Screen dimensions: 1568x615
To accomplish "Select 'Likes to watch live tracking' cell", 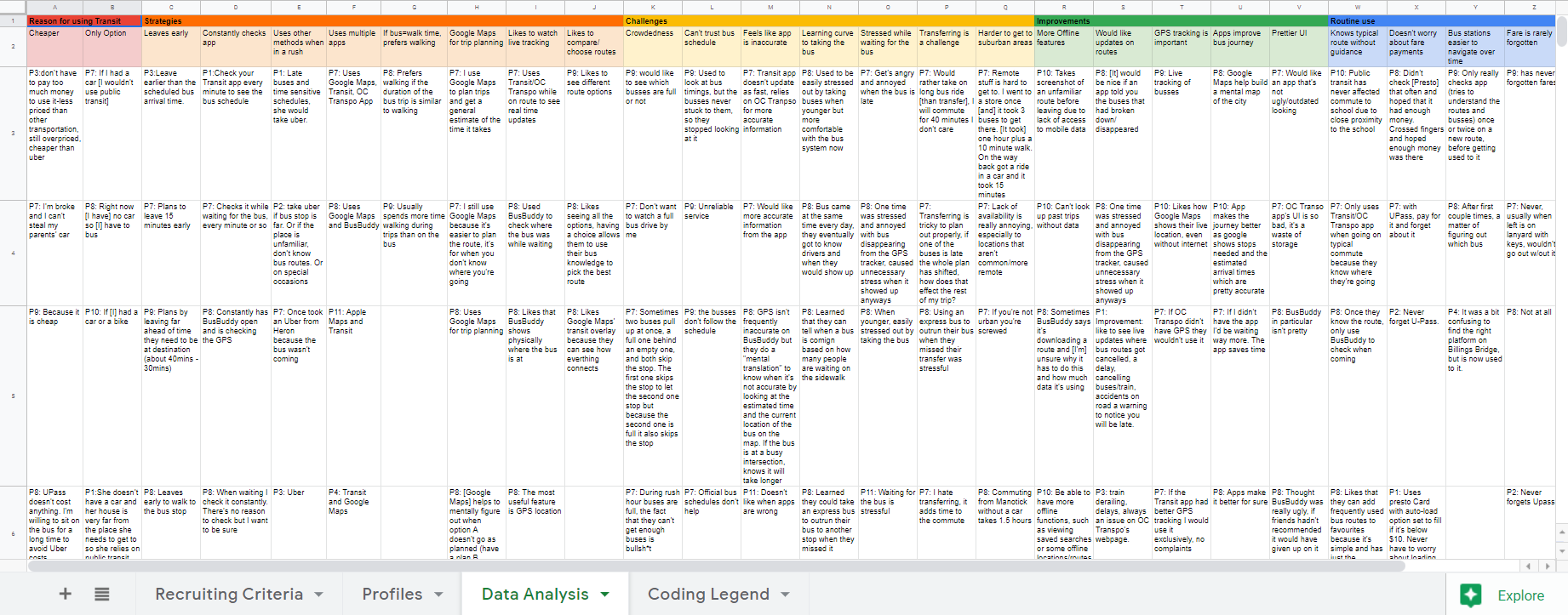I will [x=535, y=47].
